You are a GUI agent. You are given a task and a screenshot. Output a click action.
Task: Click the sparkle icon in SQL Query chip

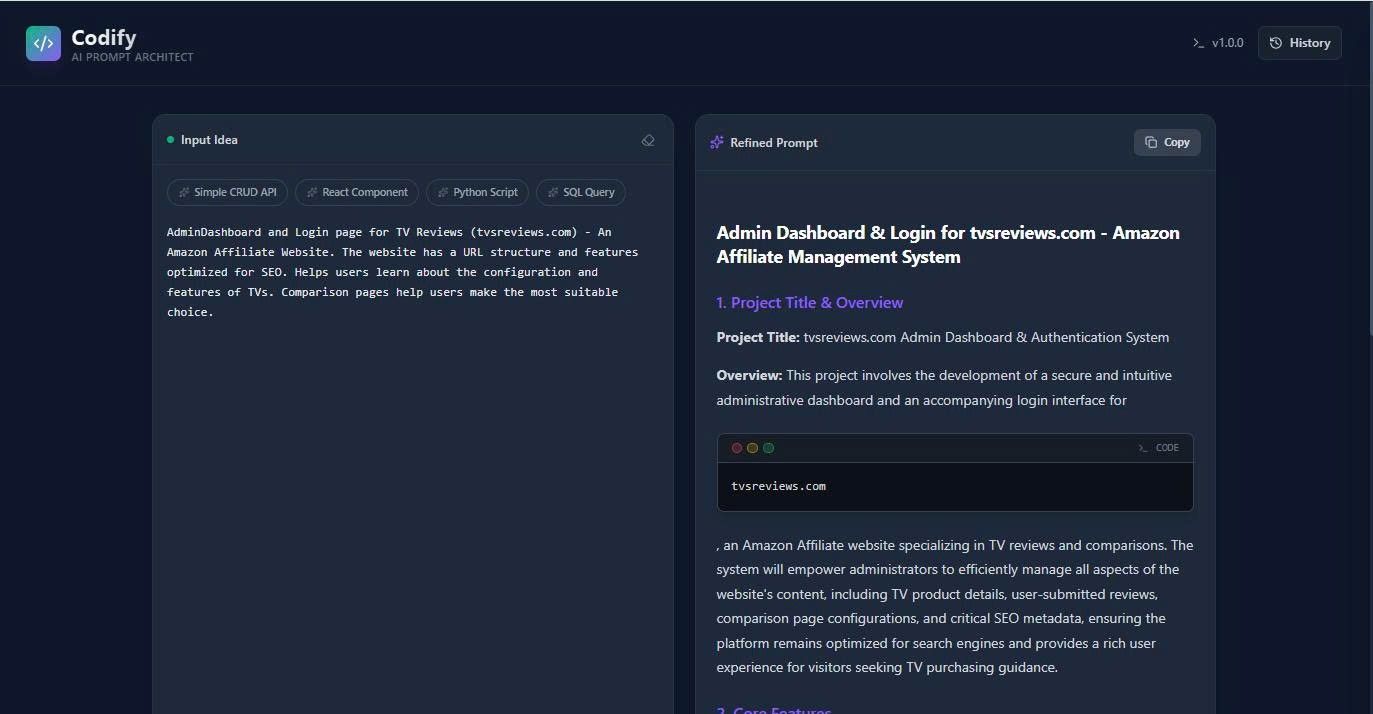click(x=553, y=192)
